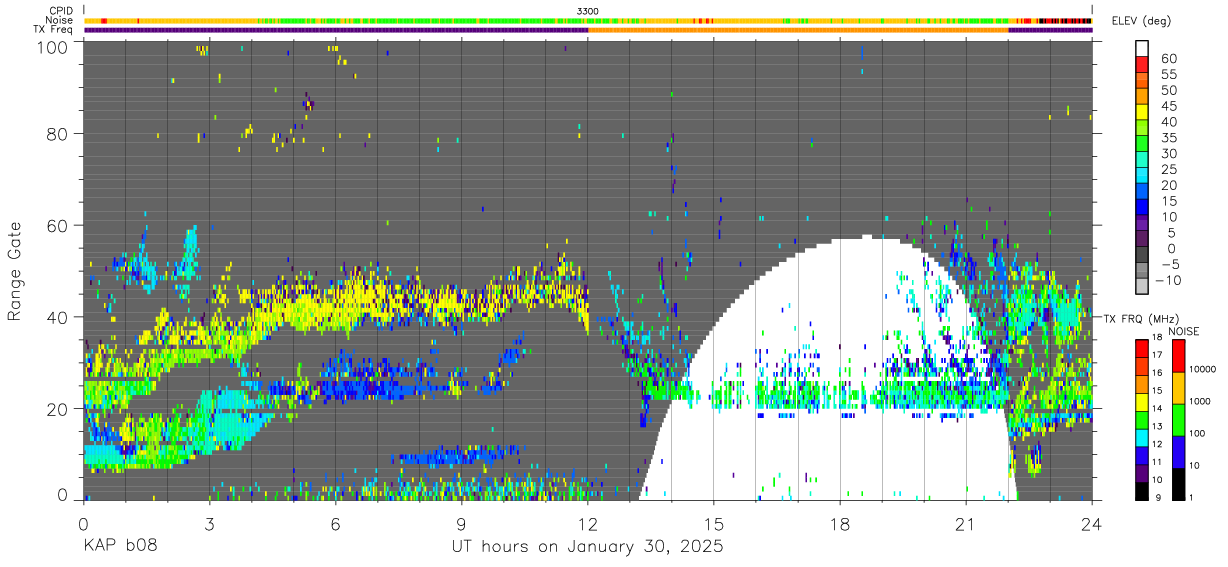The height and width of the screenshot is (567, 1228).
Task: Click the purple left segment of TX Freq strip
Action: point(336,30)
